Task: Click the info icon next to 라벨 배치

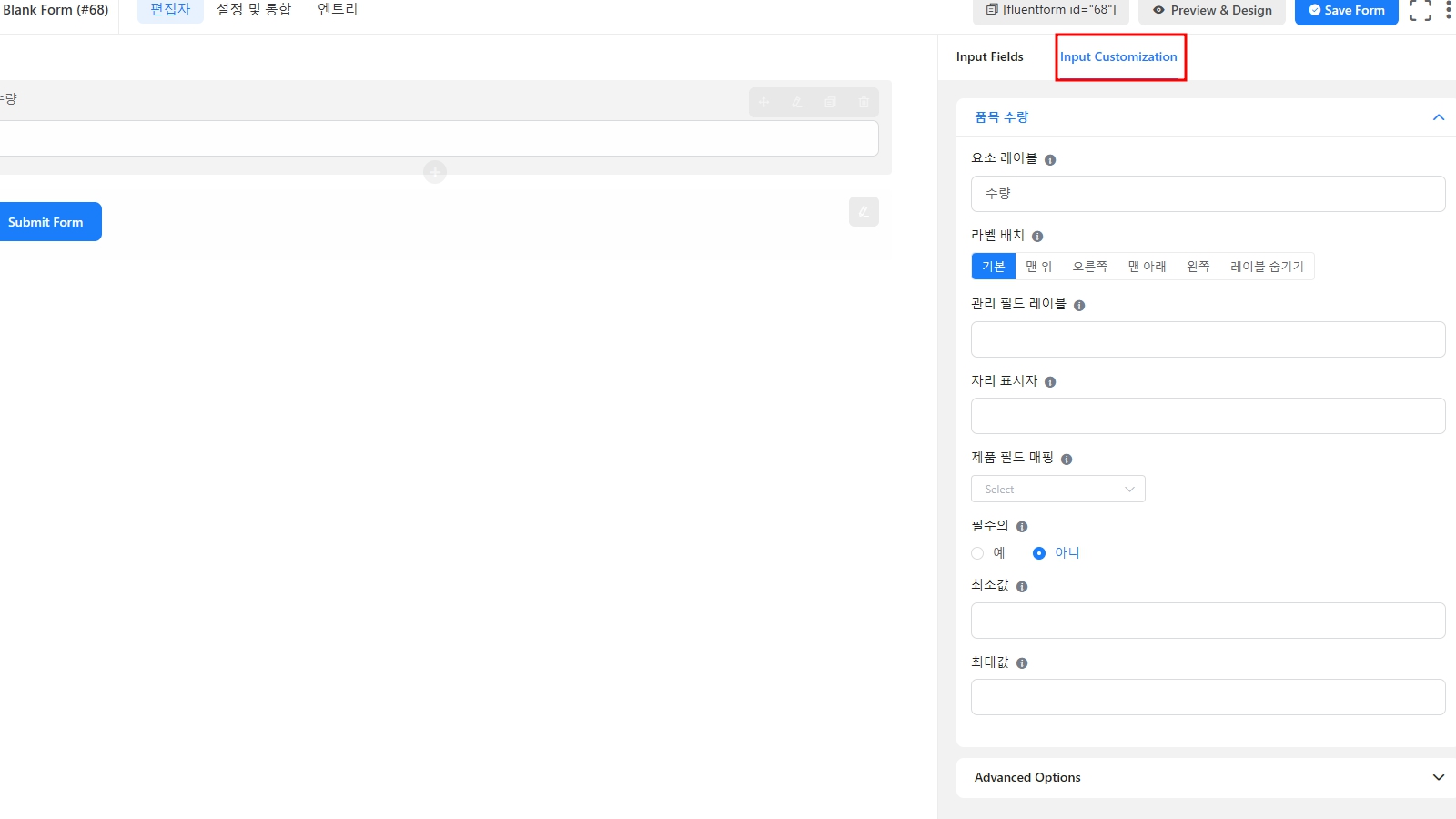Action: click(x=1037, y=237)
